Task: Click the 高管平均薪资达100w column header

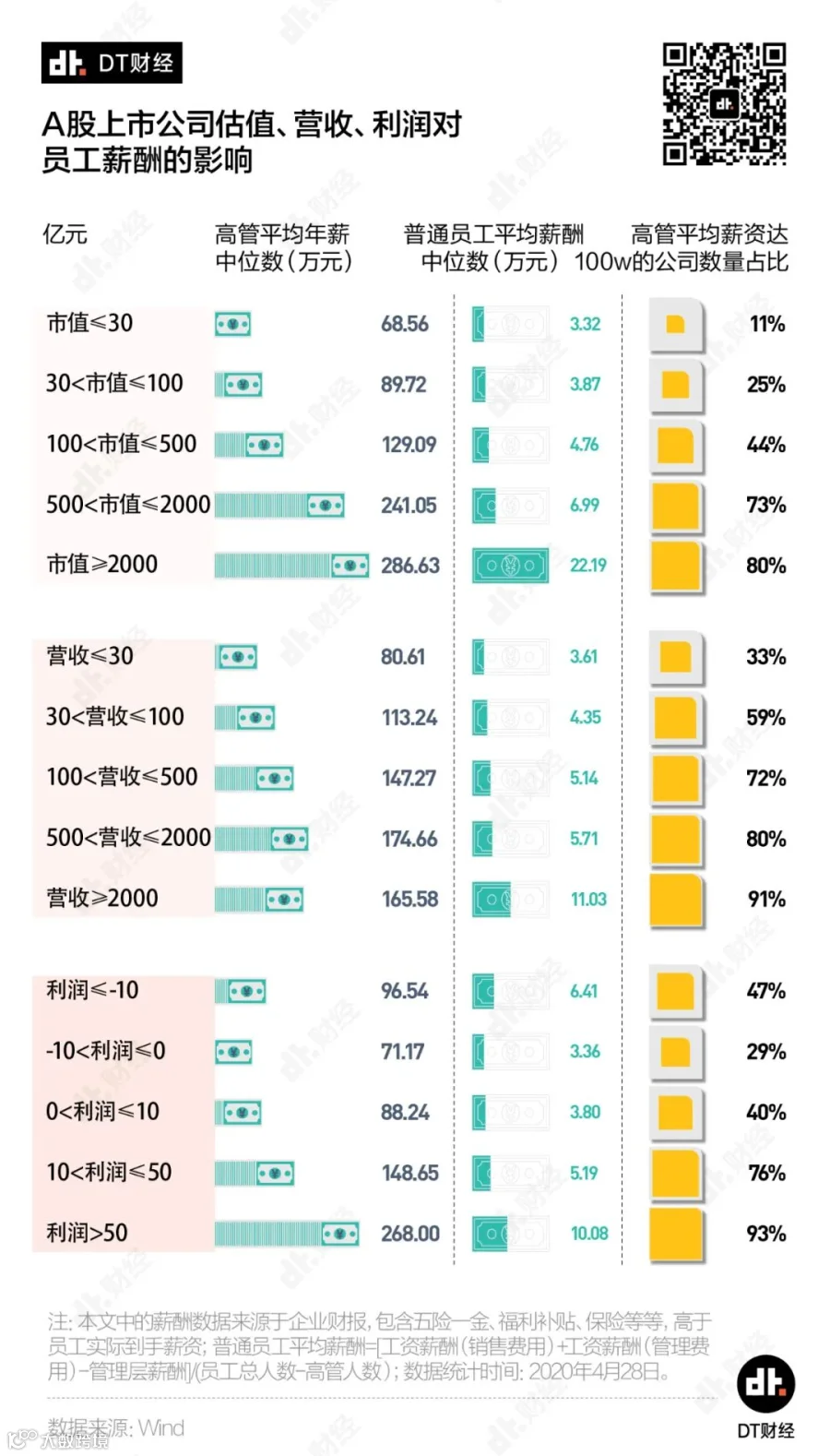Action: [682, 248]
